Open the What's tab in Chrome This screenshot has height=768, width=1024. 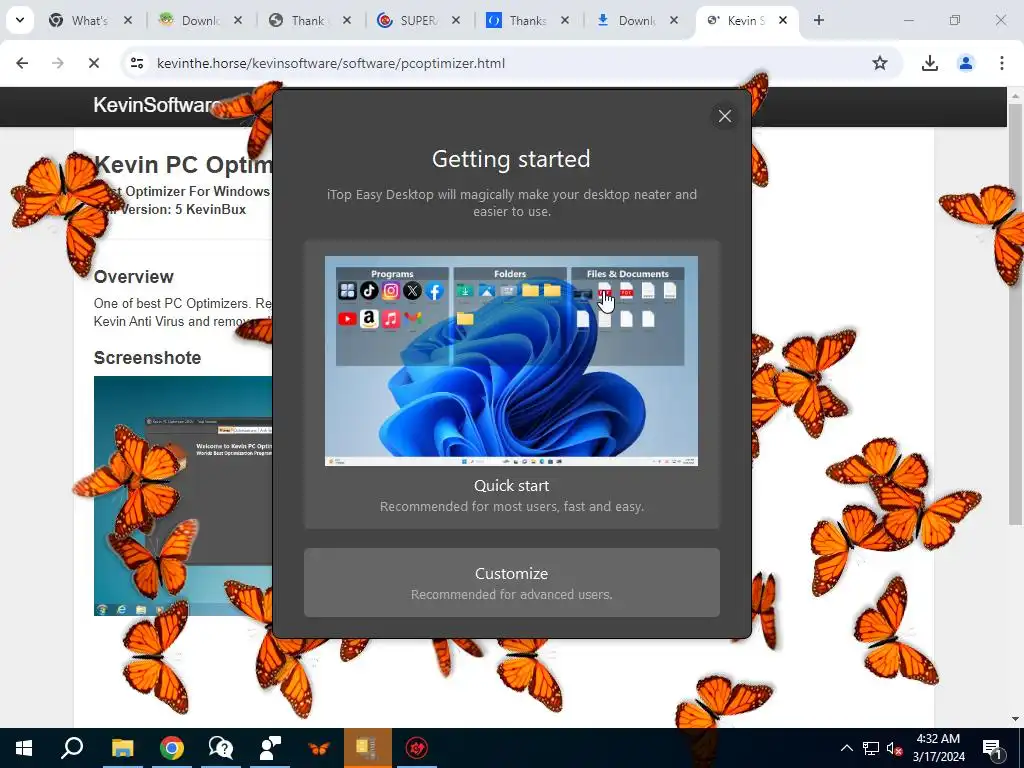pos(88,21)
